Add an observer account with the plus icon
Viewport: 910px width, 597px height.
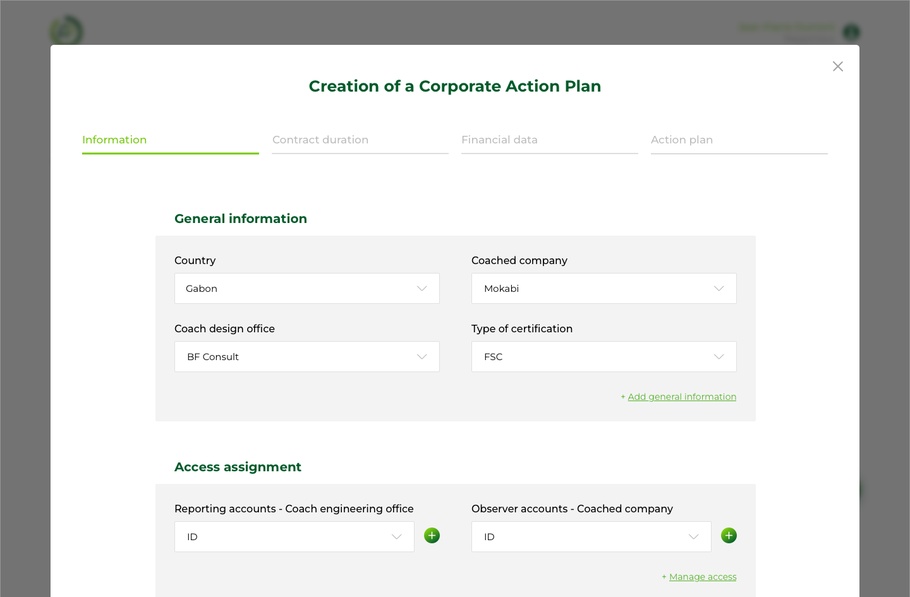(x=729, y=536)
